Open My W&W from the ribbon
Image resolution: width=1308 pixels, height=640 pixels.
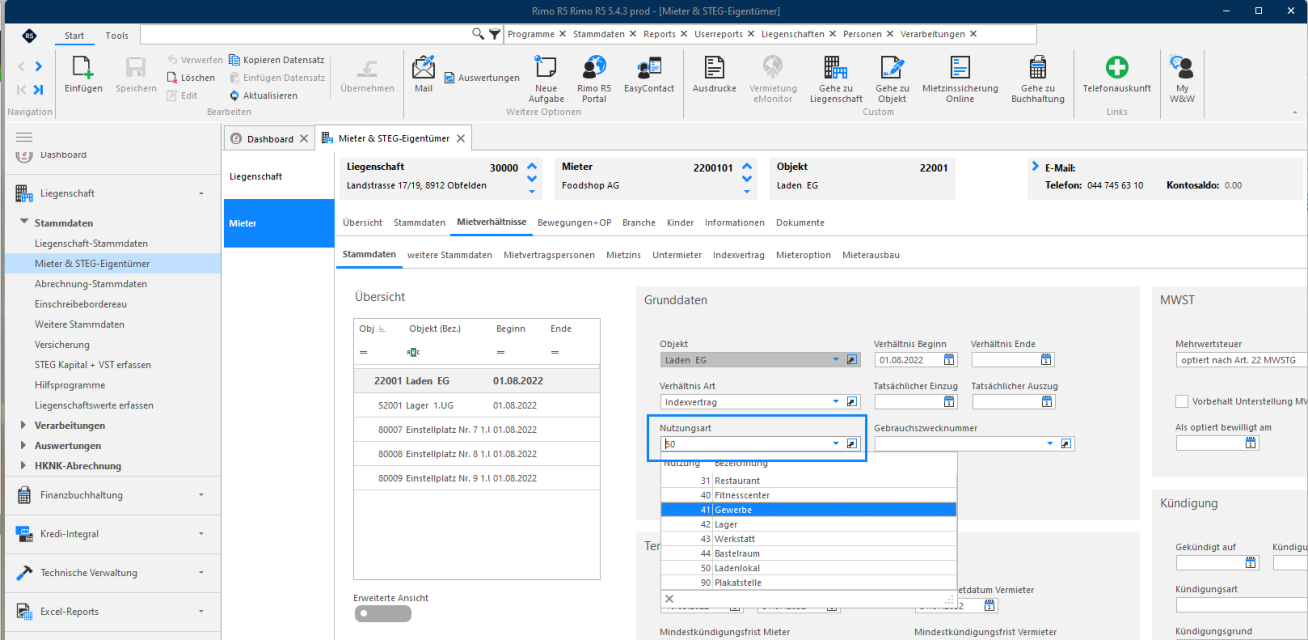click(1181, 79)
